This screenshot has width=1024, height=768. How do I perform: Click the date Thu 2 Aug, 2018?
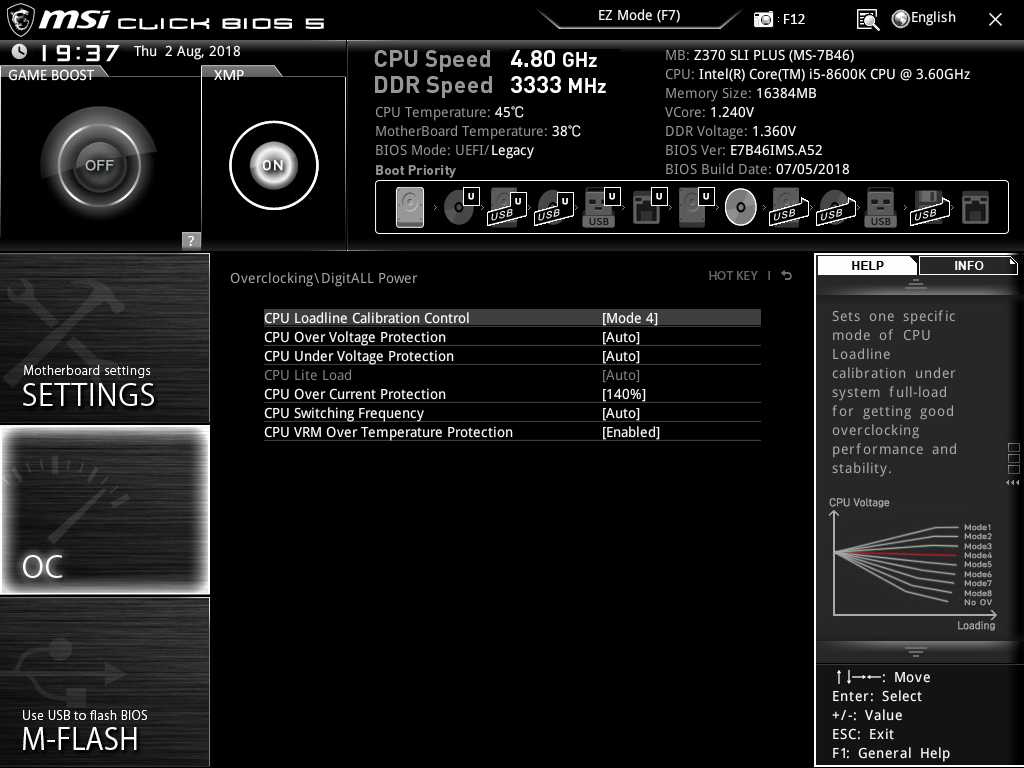[x=187, y=51]
